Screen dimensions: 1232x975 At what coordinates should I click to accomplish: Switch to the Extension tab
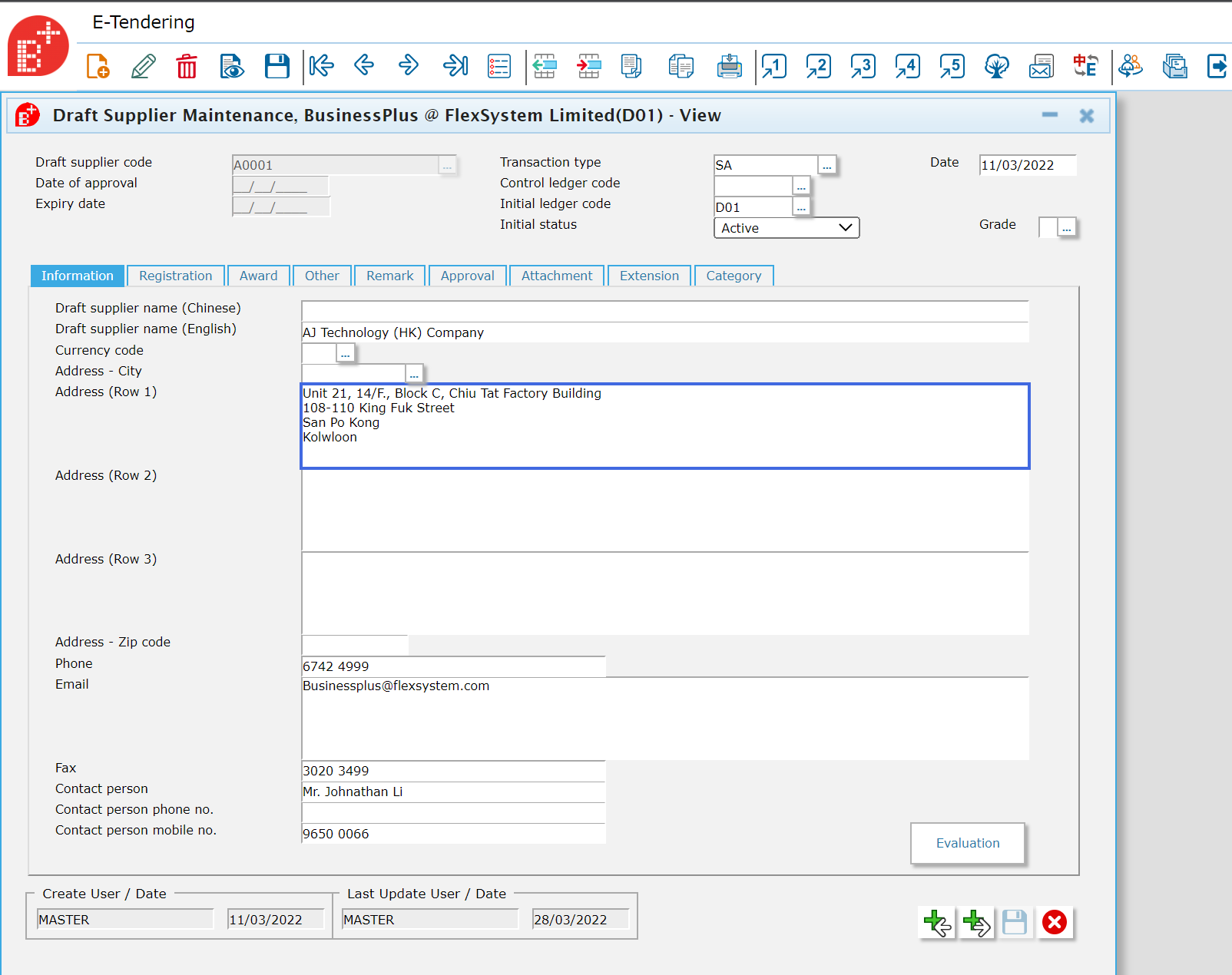point(650,276)
